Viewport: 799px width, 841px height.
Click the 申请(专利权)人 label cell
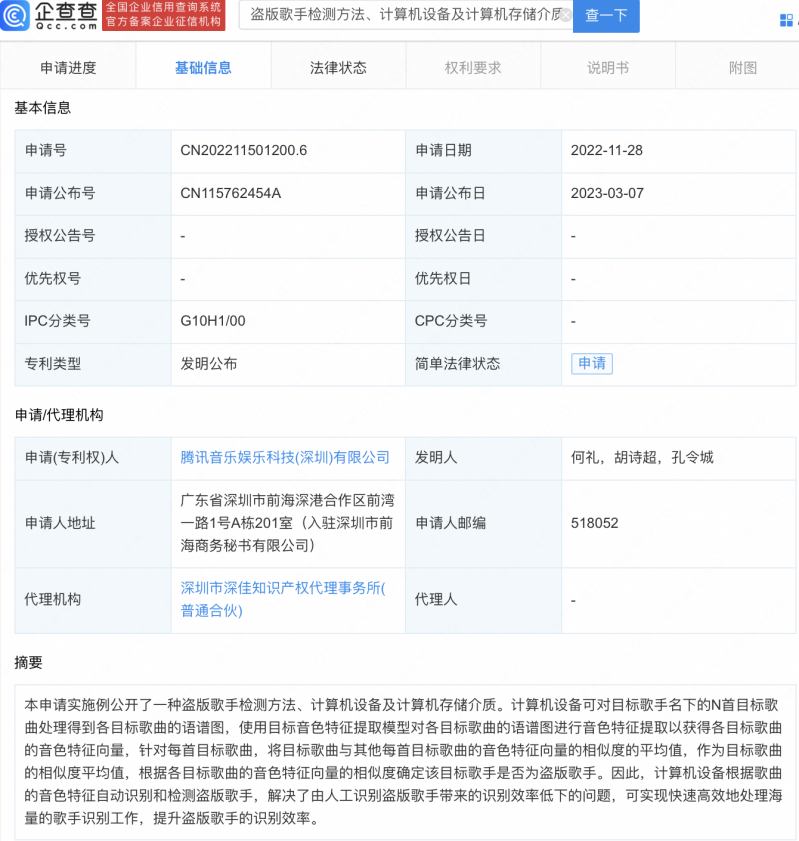click(x=93, y=458)
